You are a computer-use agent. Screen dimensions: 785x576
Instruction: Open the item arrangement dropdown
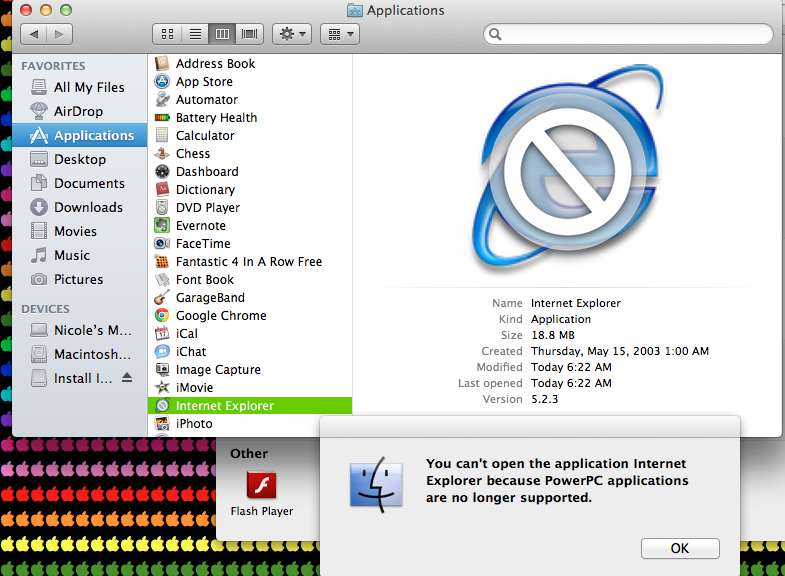point(340,34)
